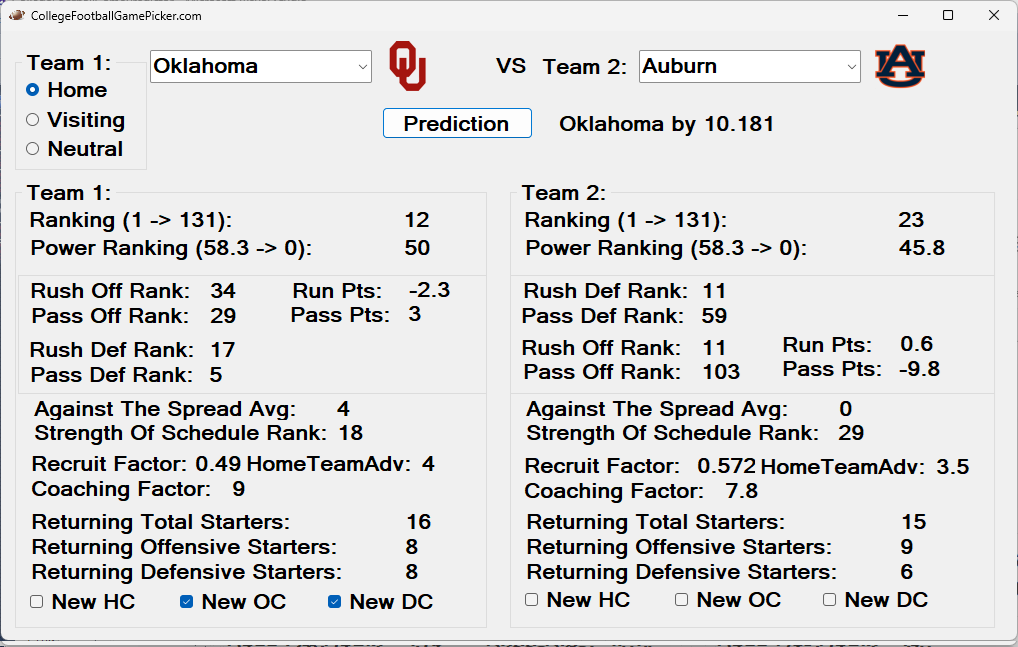Minimize the CollegeFootballGamePicker window
The image size is (1018, 647).
click(x=903, y=15)
